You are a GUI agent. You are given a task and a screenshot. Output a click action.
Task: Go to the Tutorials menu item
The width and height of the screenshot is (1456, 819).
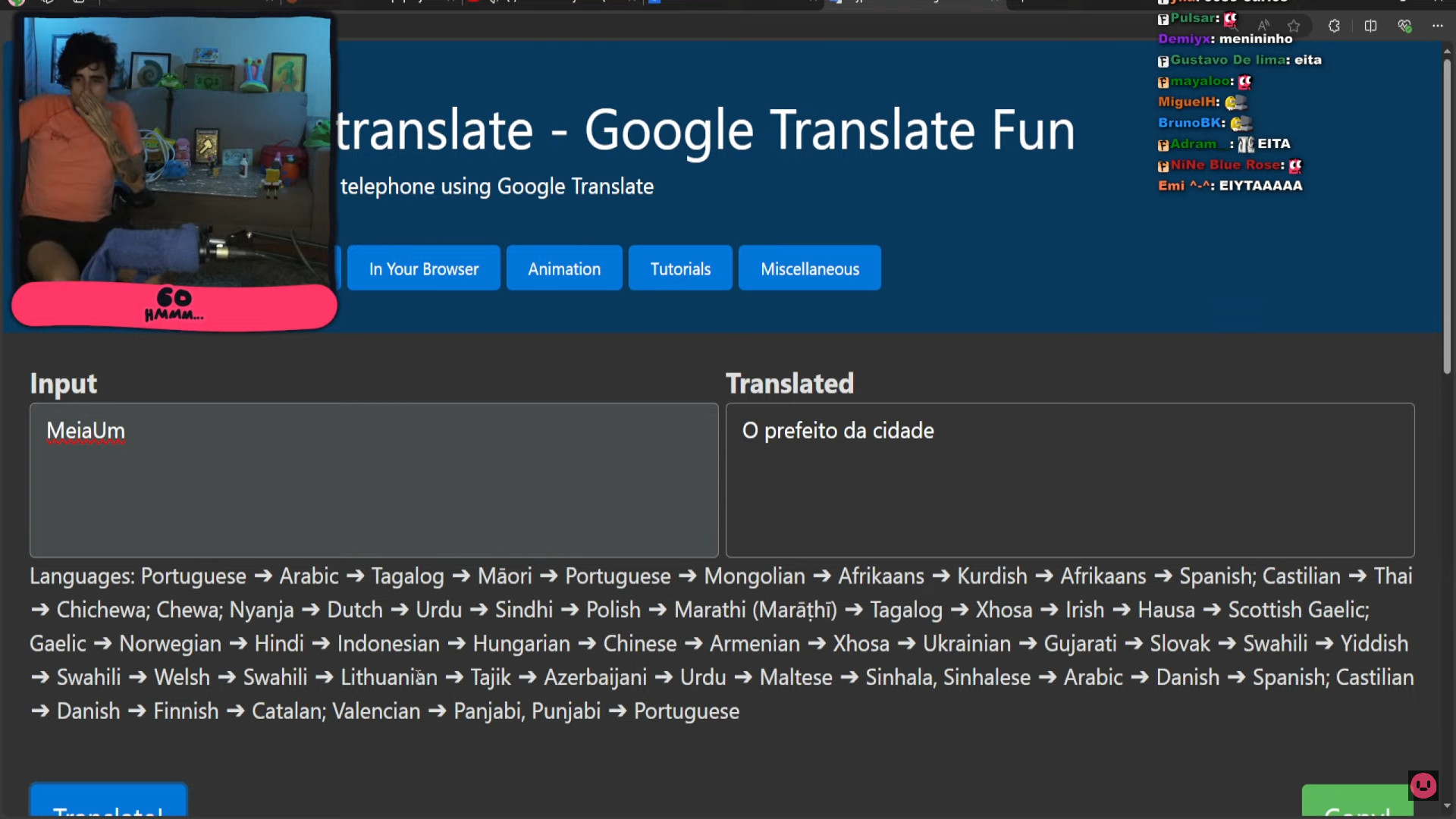tap(680, 268)
